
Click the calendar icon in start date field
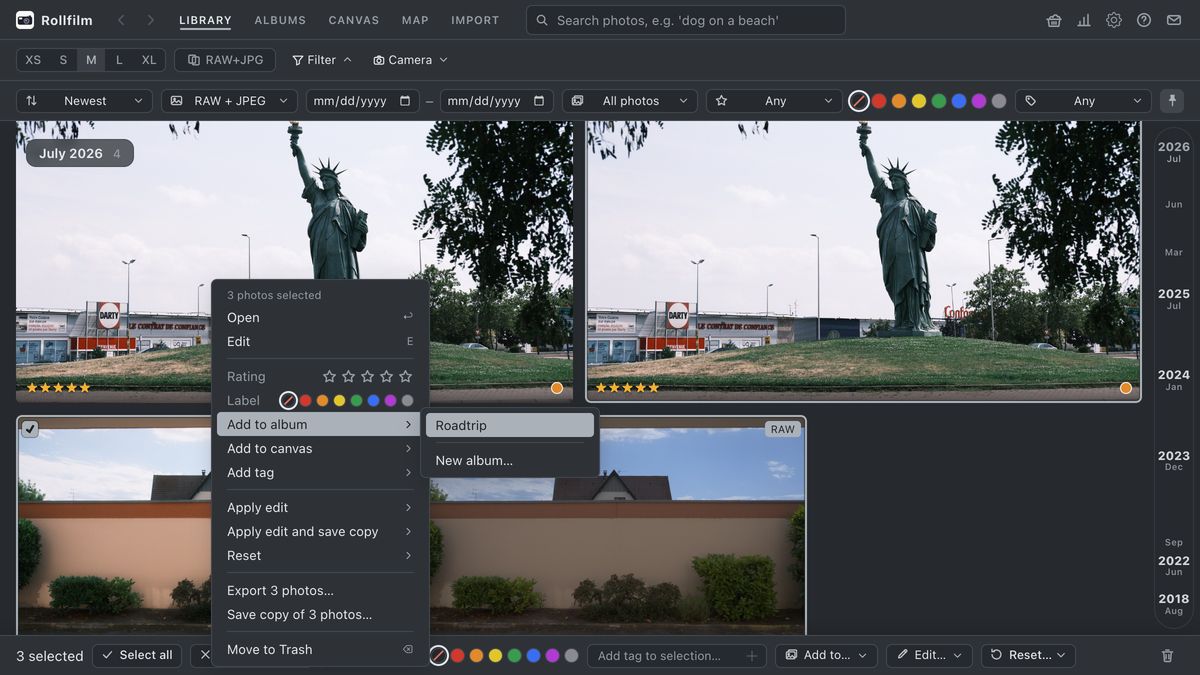(405, 101)
